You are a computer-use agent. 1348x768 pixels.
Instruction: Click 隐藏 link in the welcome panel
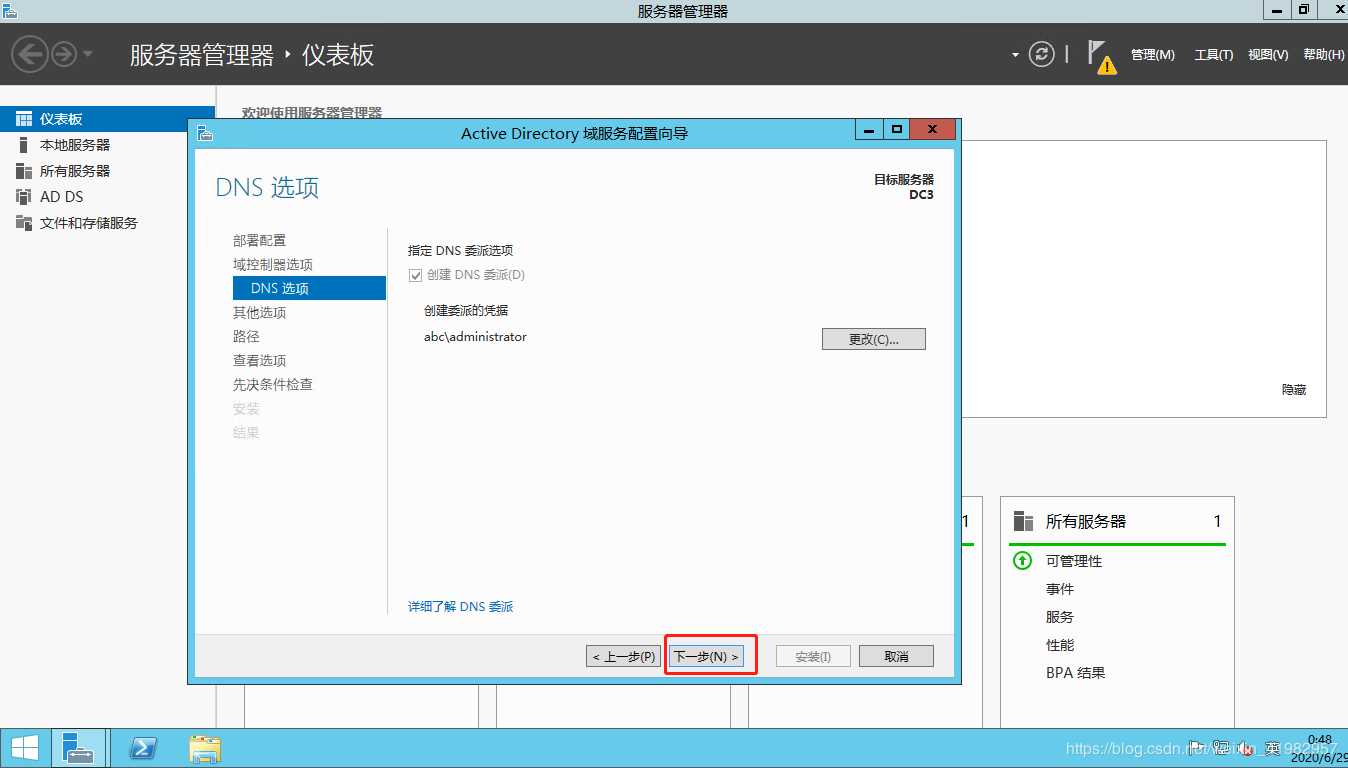[1294, 390]
